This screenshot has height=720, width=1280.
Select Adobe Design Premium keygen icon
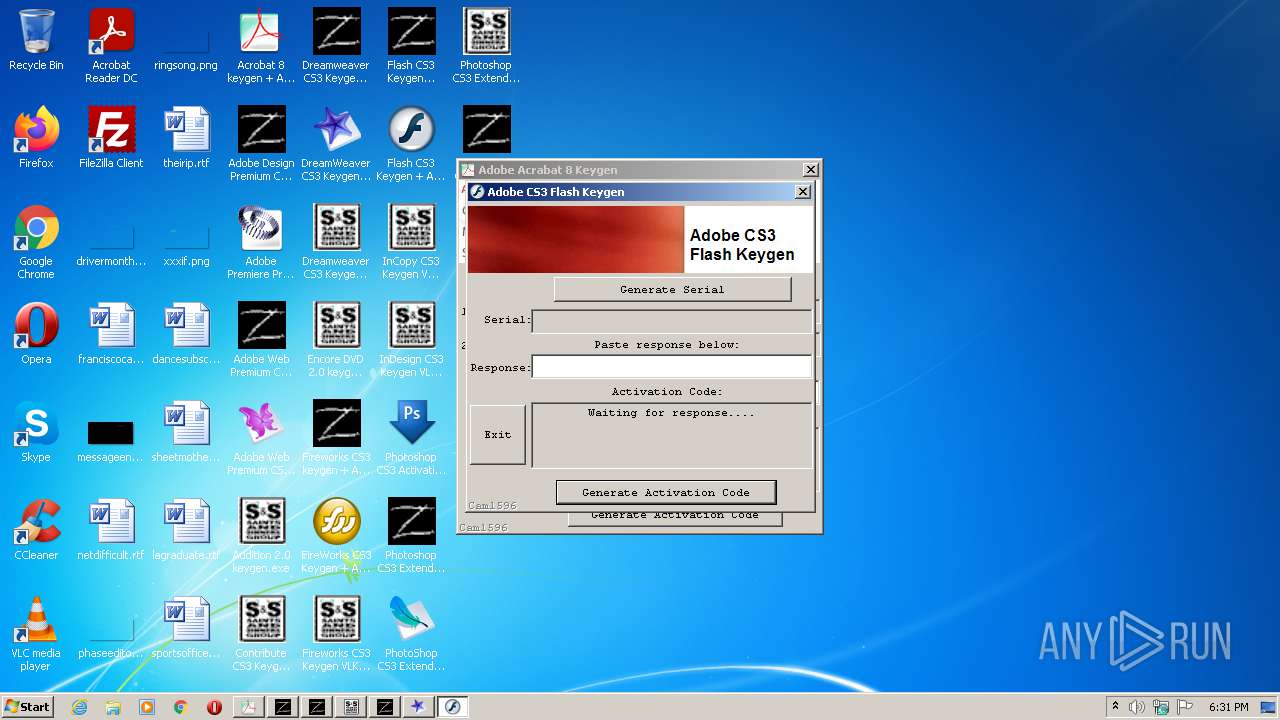pos(261,144)
